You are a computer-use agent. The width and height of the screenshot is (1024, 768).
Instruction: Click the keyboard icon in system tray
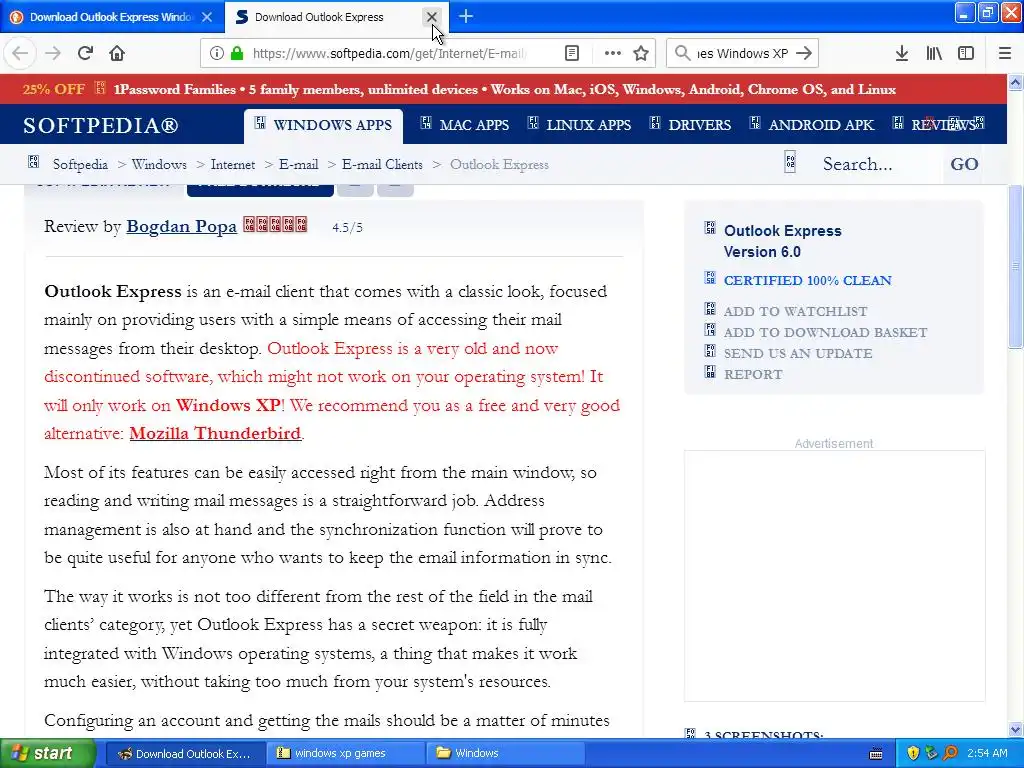click(876, 754)
